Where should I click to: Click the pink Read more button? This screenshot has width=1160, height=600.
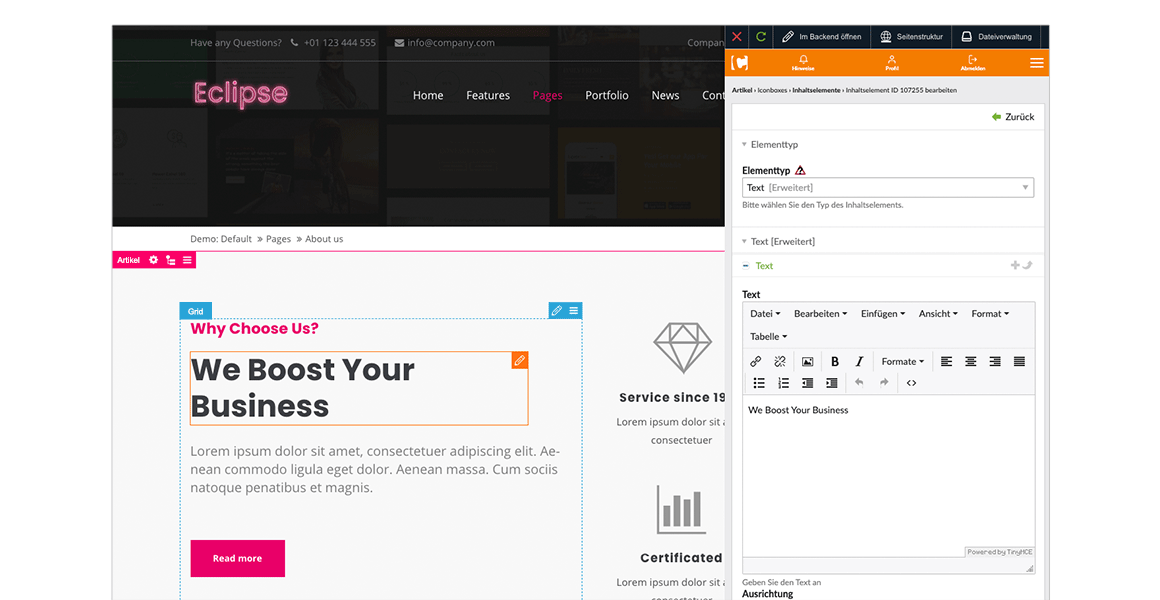click(x=237, y=558)
